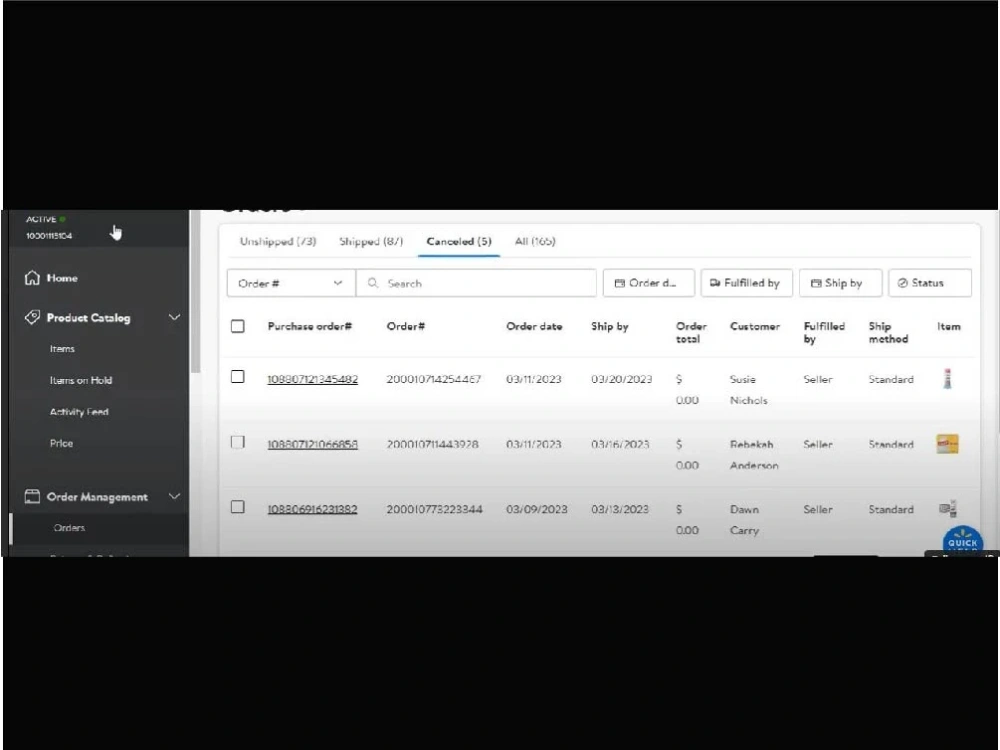Select the Canceled (5) tab
This screenshot has width=1000, height=750.
click(459, 241)
